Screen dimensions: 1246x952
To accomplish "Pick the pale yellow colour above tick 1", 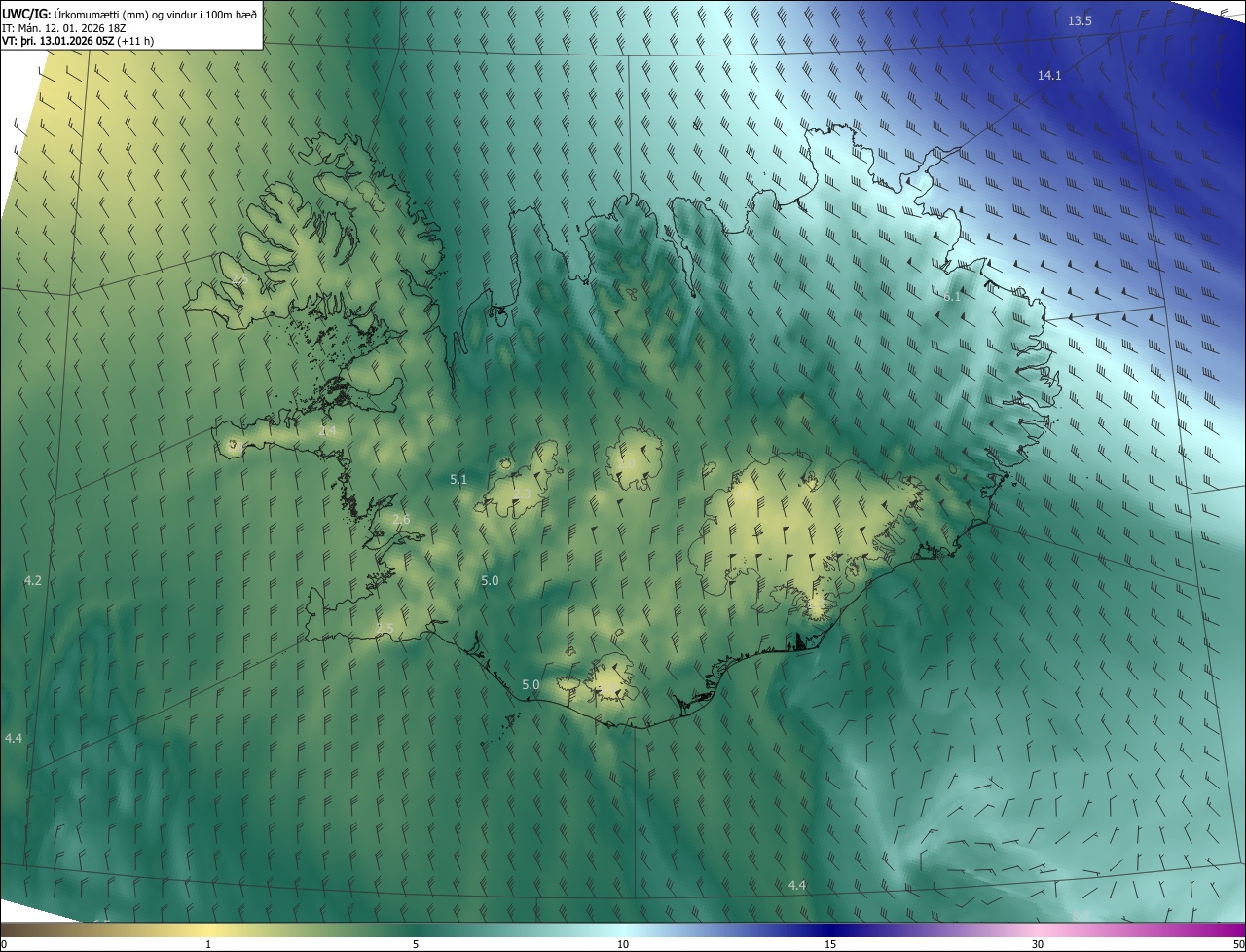I will coord(208,930).
